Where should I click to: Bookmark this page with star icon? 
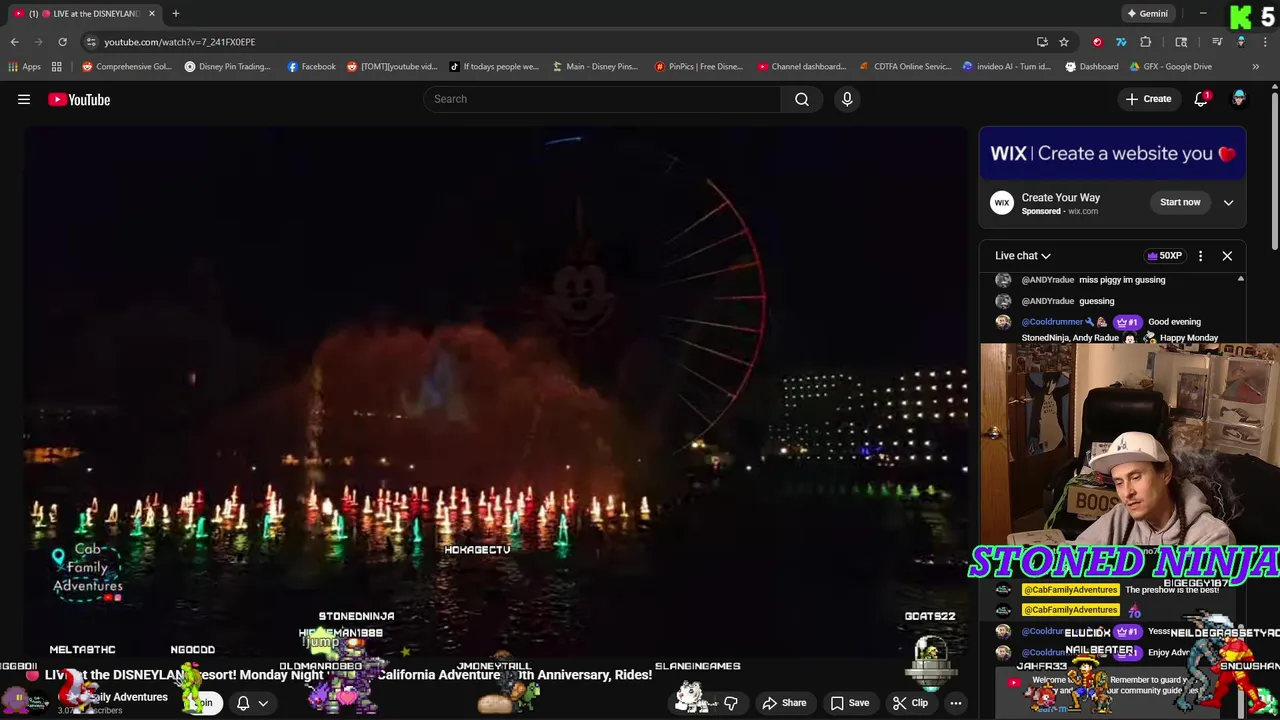coord(1064,42)
